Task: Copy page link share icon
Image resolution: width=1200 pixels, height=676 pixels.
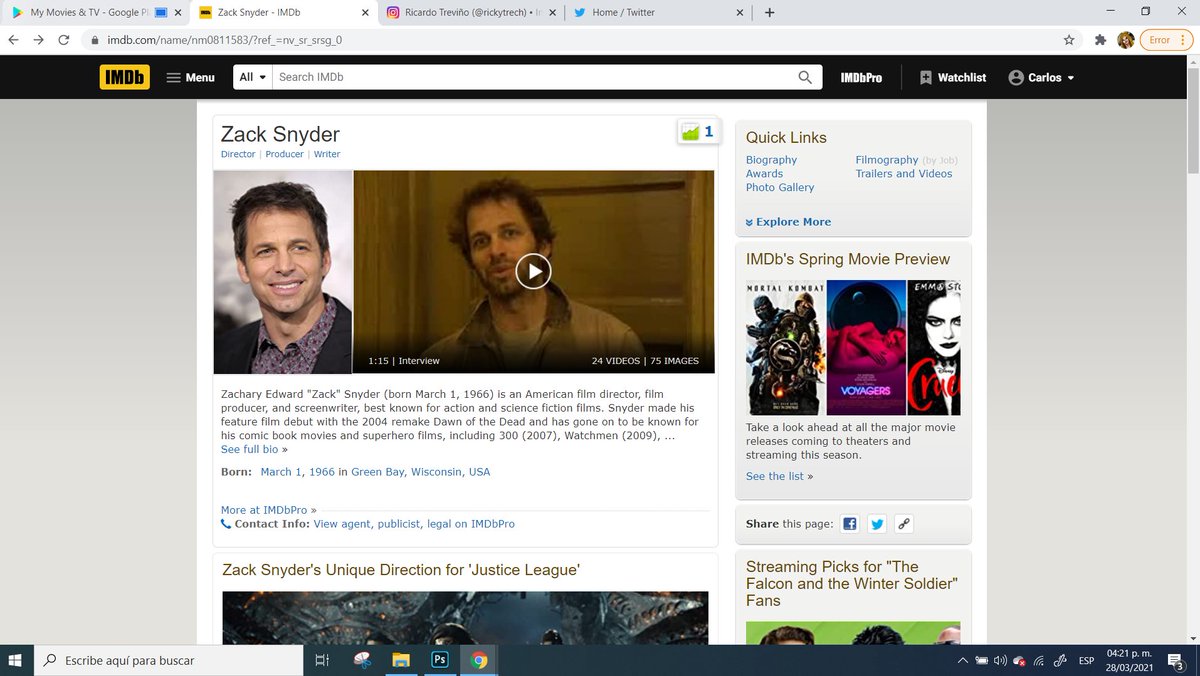Action: tap(904, 524)
